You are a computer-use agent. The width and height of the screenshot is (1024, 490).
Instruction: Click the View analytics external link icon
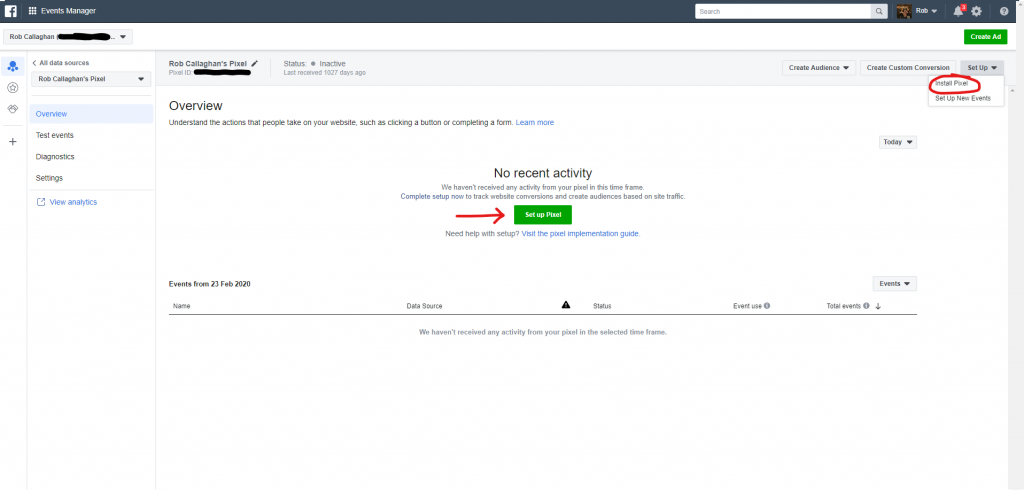tap(41, 203)
